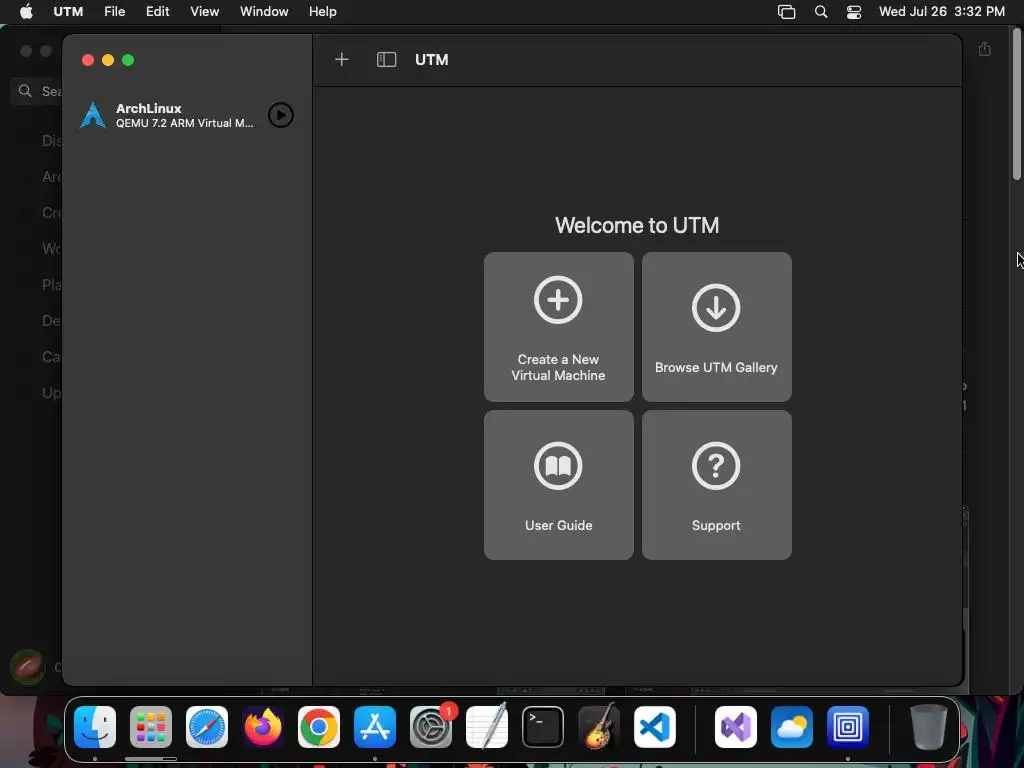Open Browse UTM Gallery tile
The width and height of the screenshot is (1024, 768).
click(716, 327)
